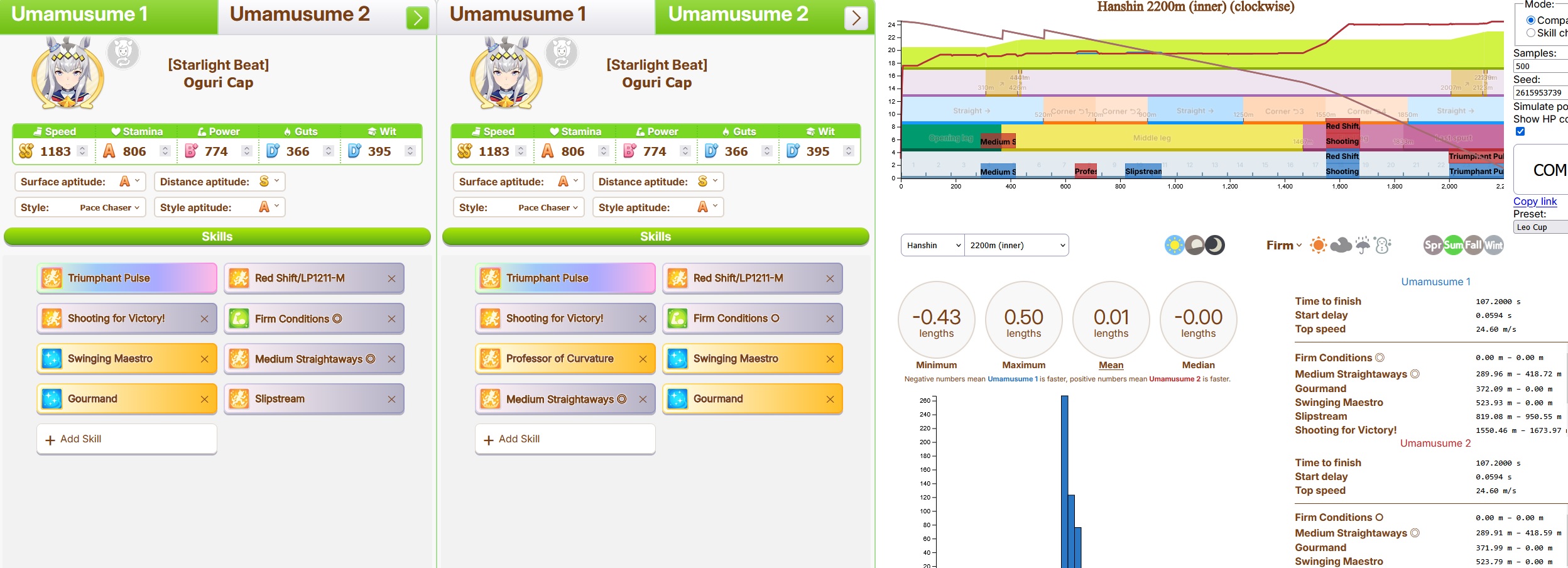
Task: Click the white arrow button in the right pane
Action: (x=856, y=18)
